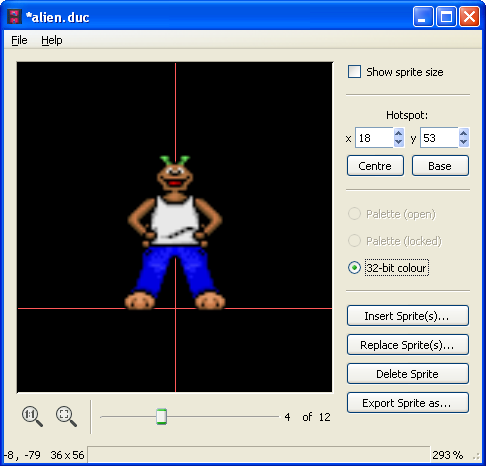Click the 36 x 56 sprite size text
The width and height of the screenshot is (486, 466).
[x=67, y=455]
